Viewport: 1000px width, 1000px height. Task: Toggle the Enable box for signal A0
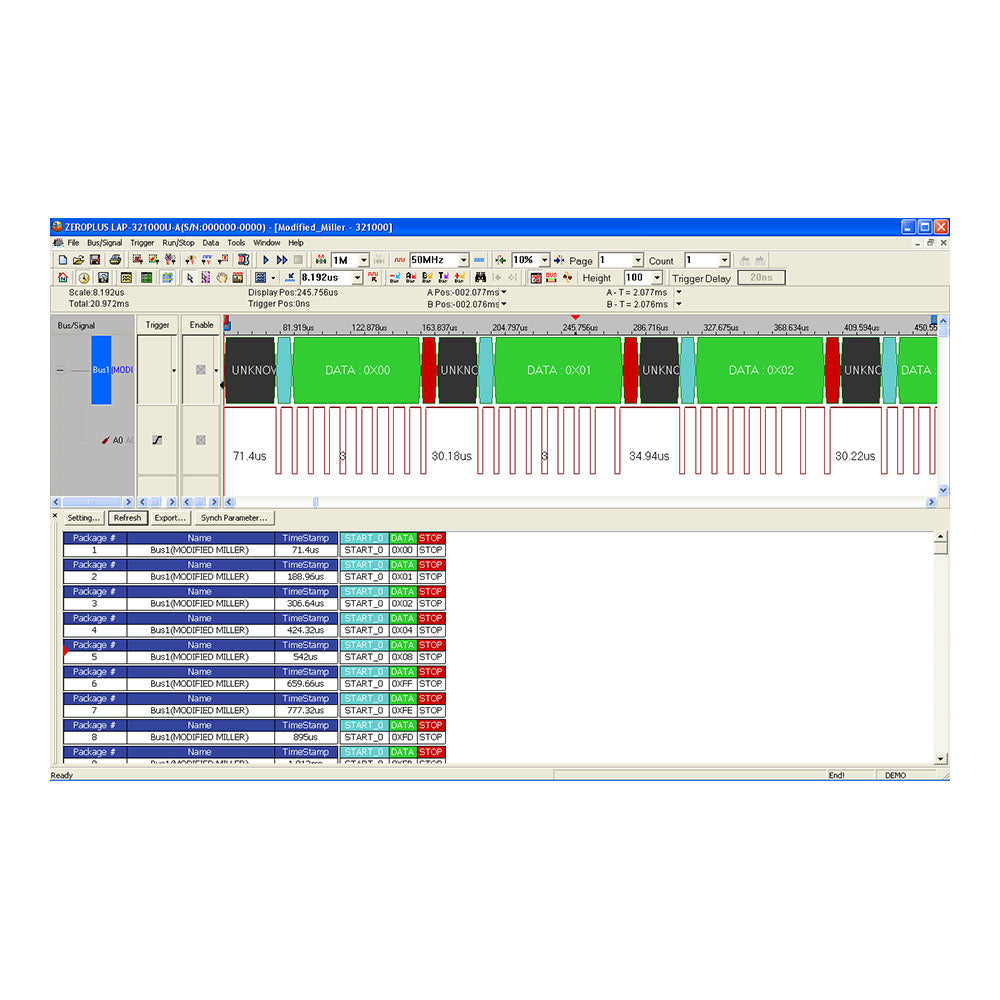200,440
